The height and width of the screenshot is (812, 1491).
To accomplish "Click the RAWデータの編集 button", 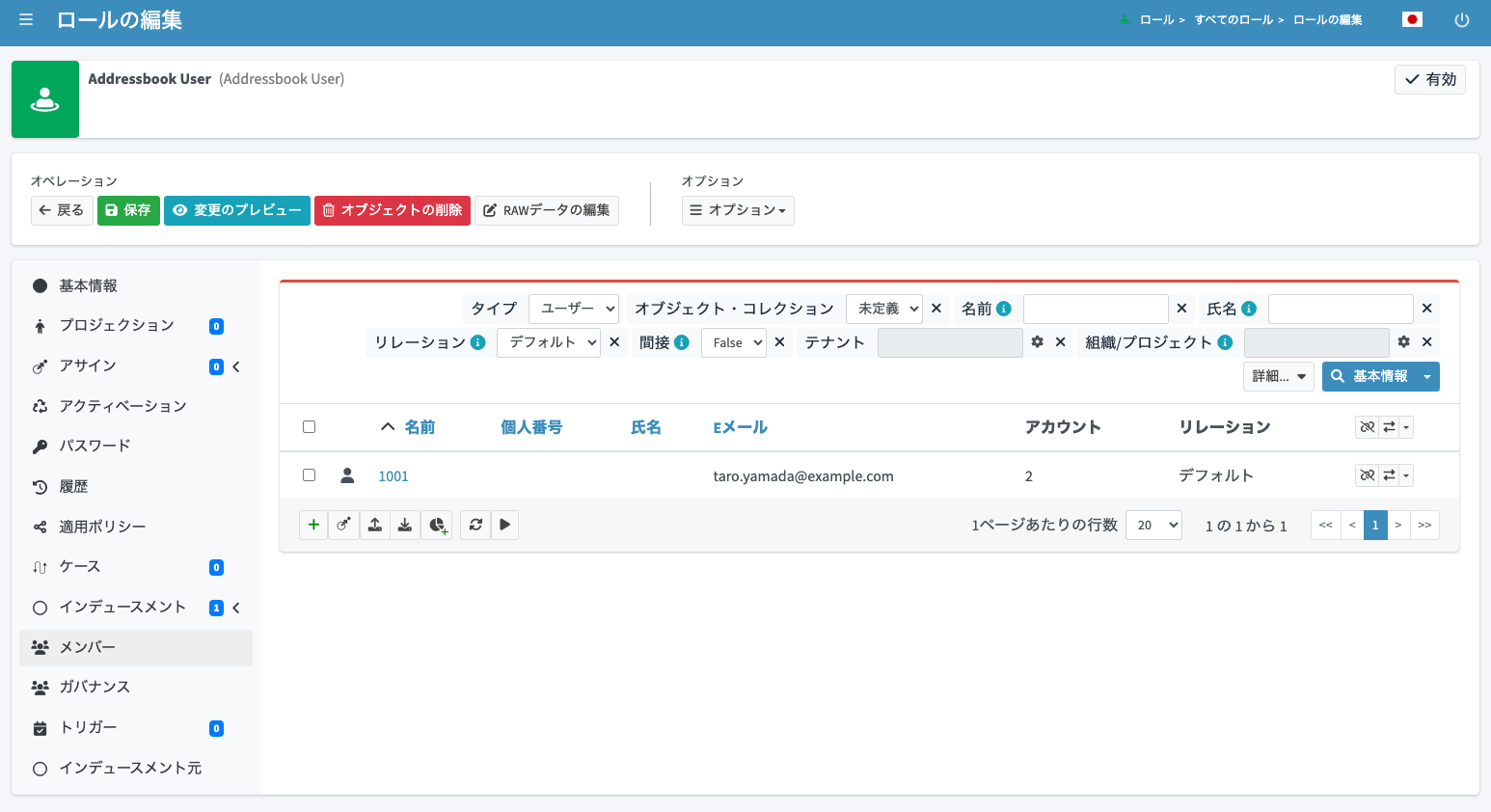I will coord(547,210).
